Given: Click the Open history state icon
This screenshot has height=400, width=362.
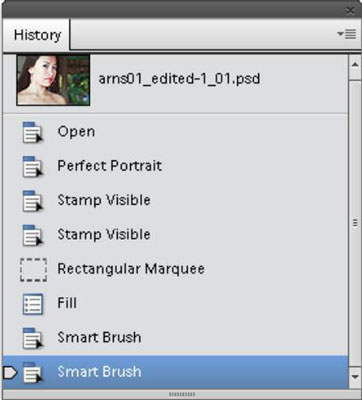Looking at the screenshot, I should coord(33,132).
